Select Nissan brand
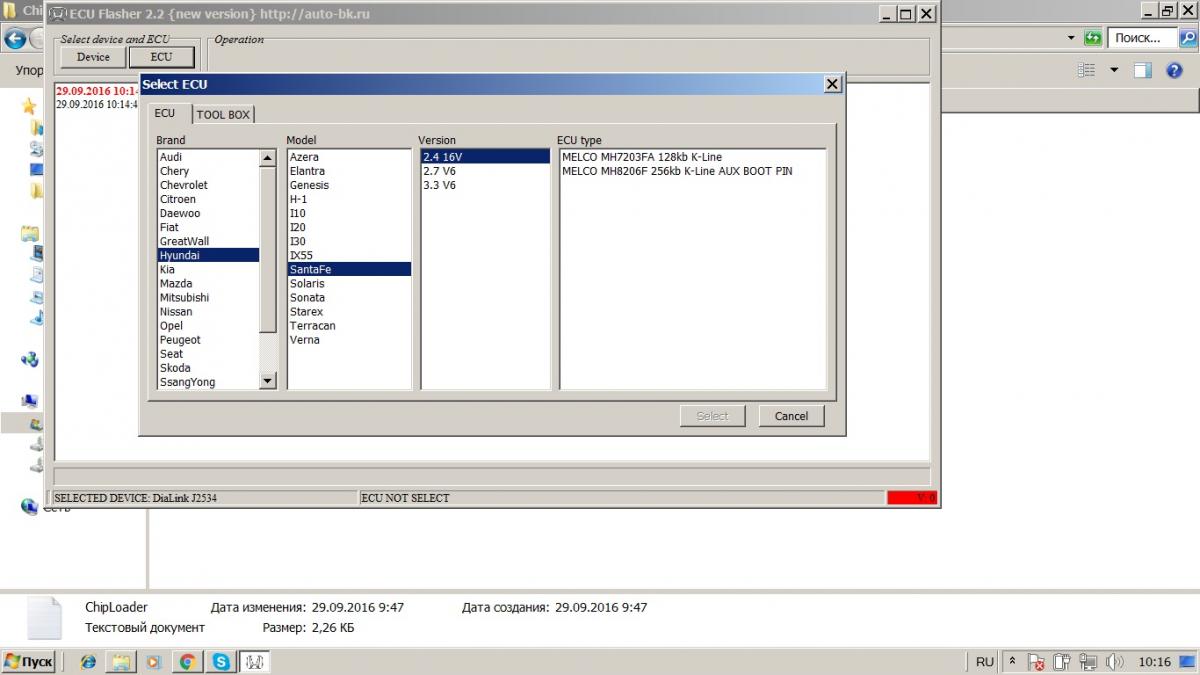1200x675 pixels. coord(208,311)
